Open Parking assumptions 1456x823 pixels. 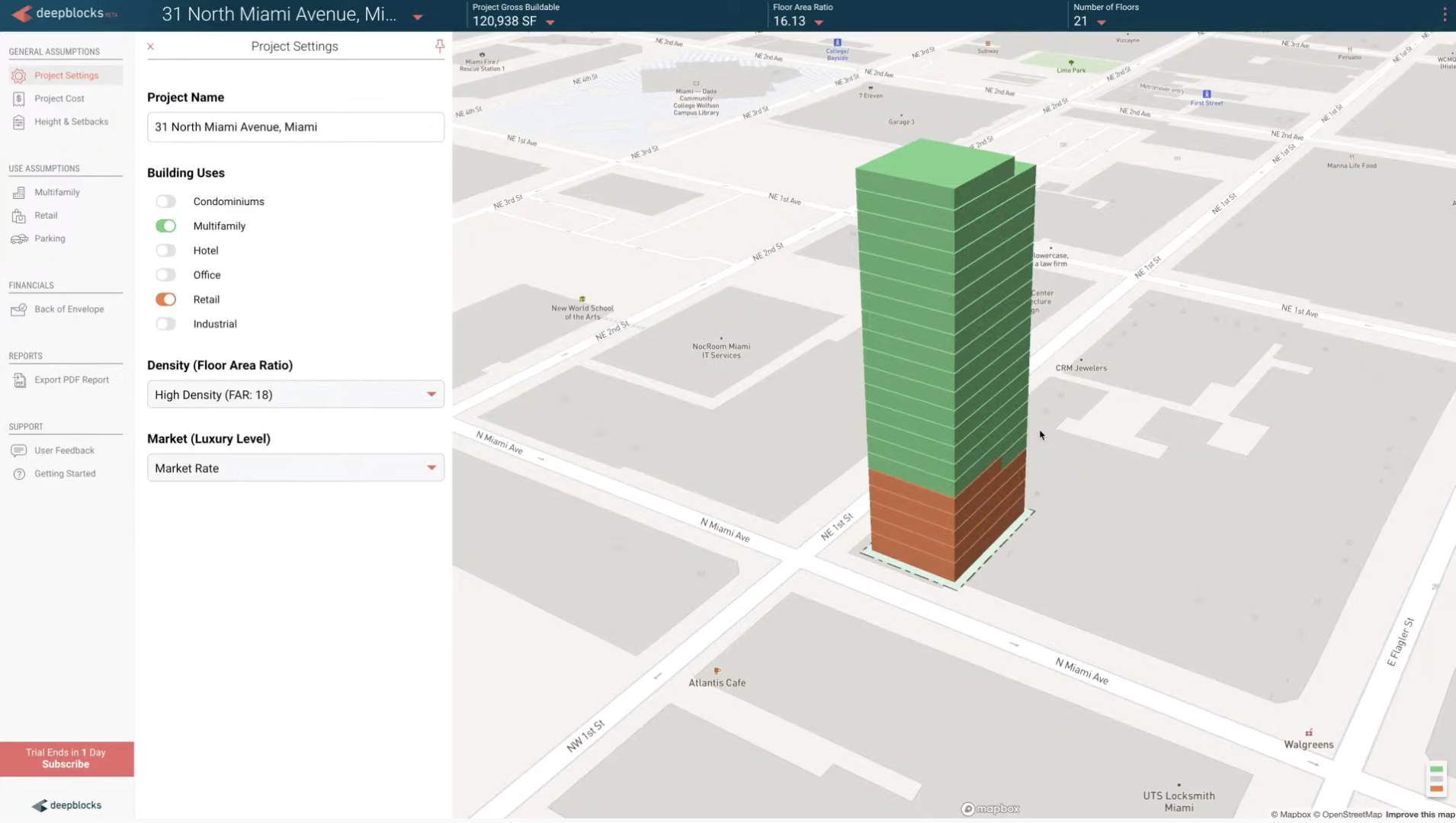[x=50, y=239]
